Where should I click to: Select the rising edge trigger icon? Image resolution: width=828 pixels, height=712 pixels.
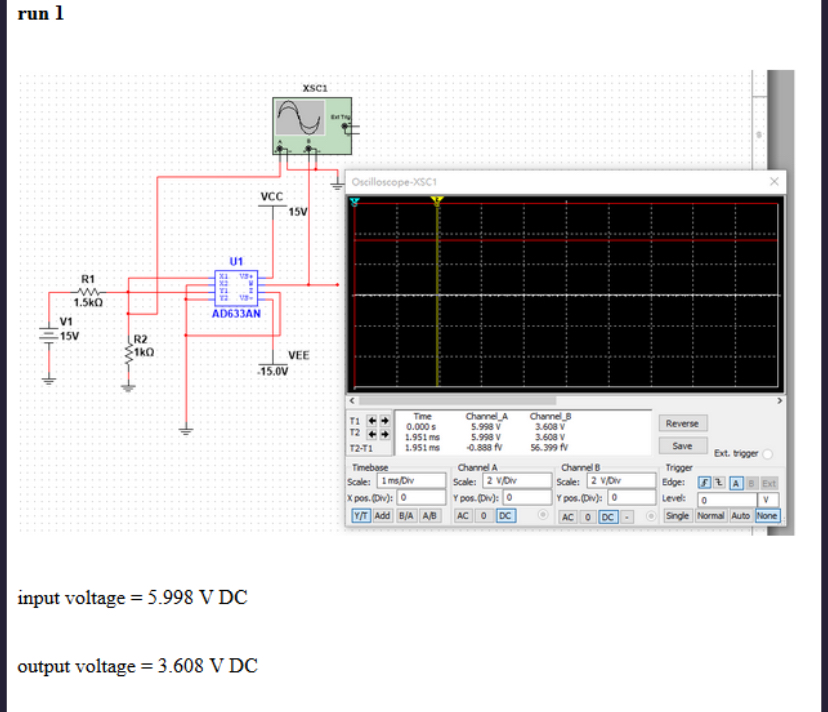pos(705,483)
